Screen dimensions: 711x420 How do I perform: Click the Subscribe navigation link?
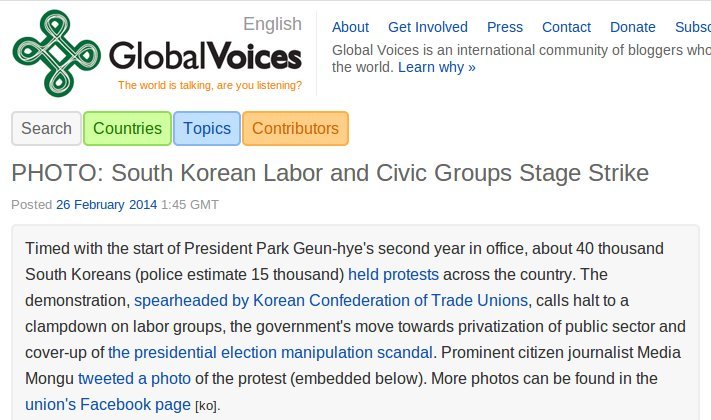pos(693,27)
